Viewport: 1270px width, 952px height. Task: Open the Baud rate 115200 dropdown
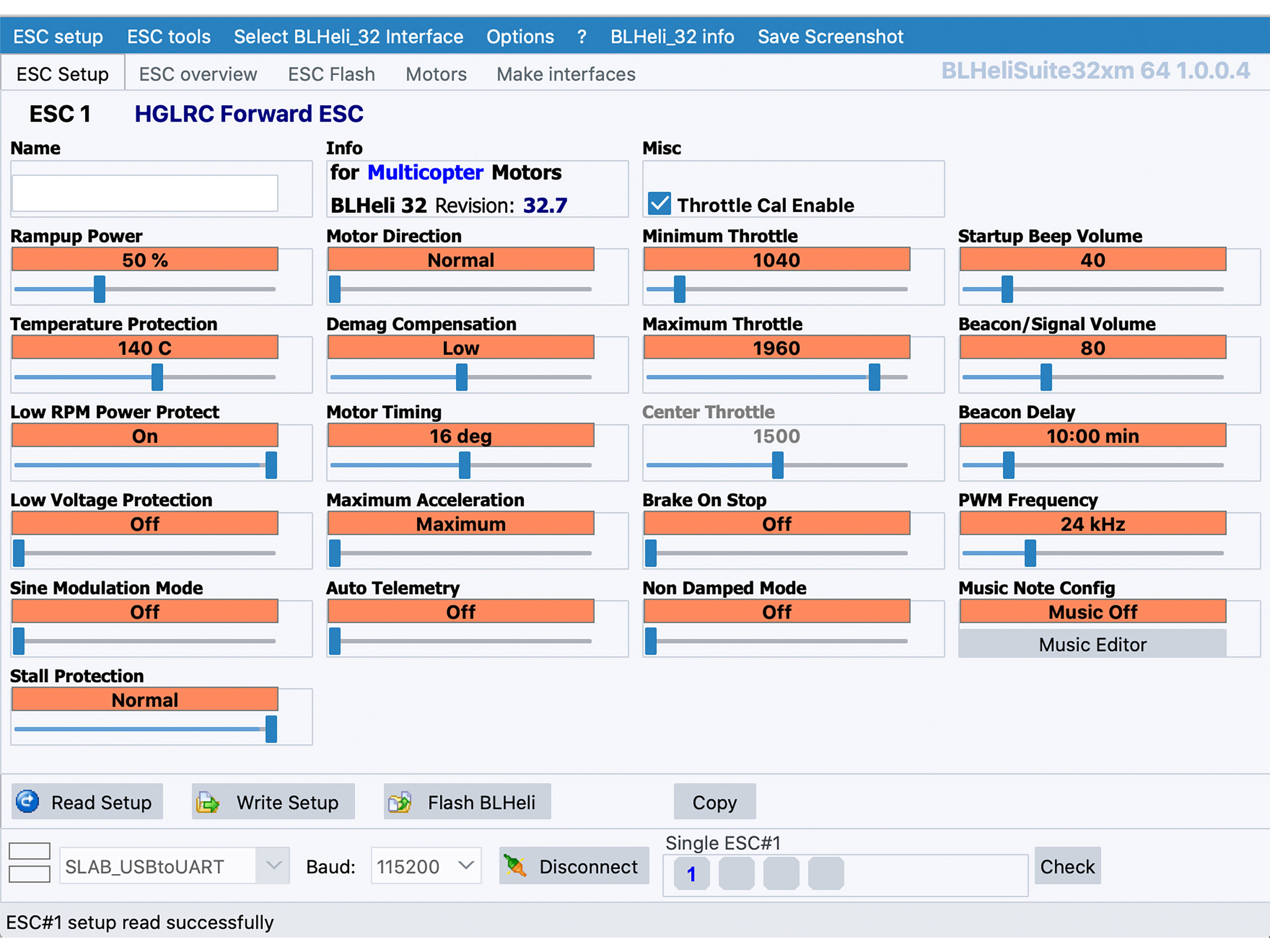click(466, 865)
